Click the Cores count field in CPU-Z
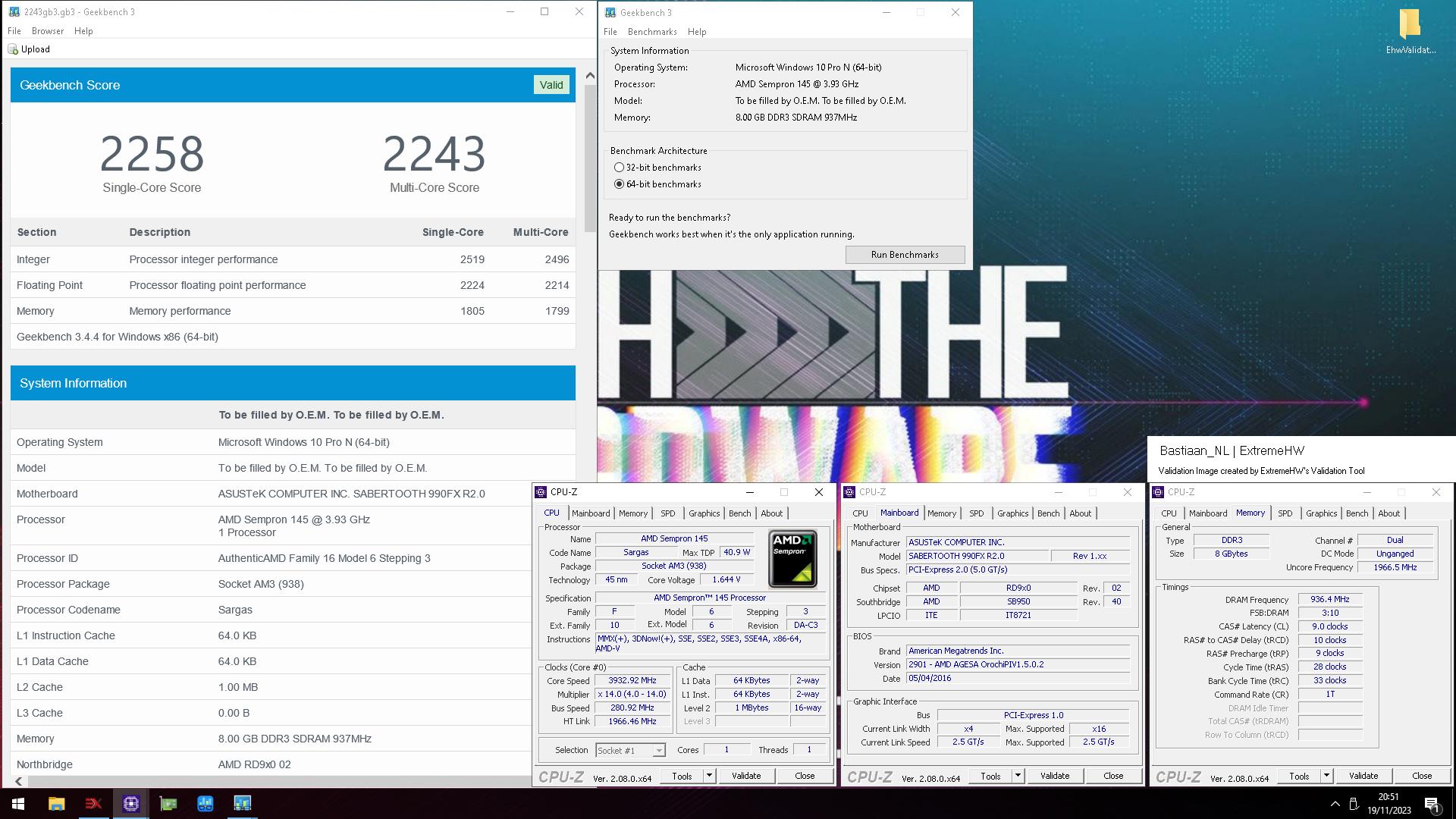 (x=726, y=750)
